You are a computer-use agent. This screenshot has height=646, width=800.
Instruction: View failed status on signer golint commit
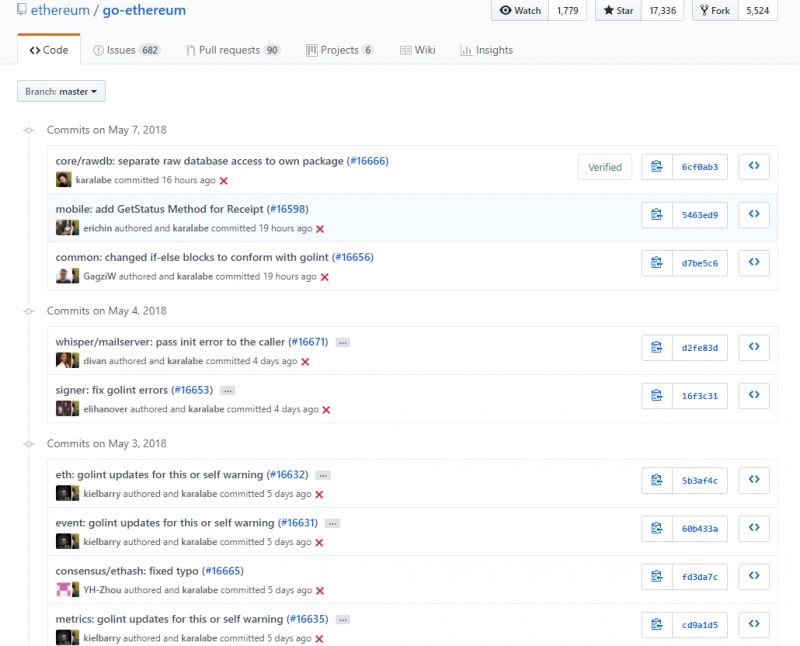[x=327, y=409]
